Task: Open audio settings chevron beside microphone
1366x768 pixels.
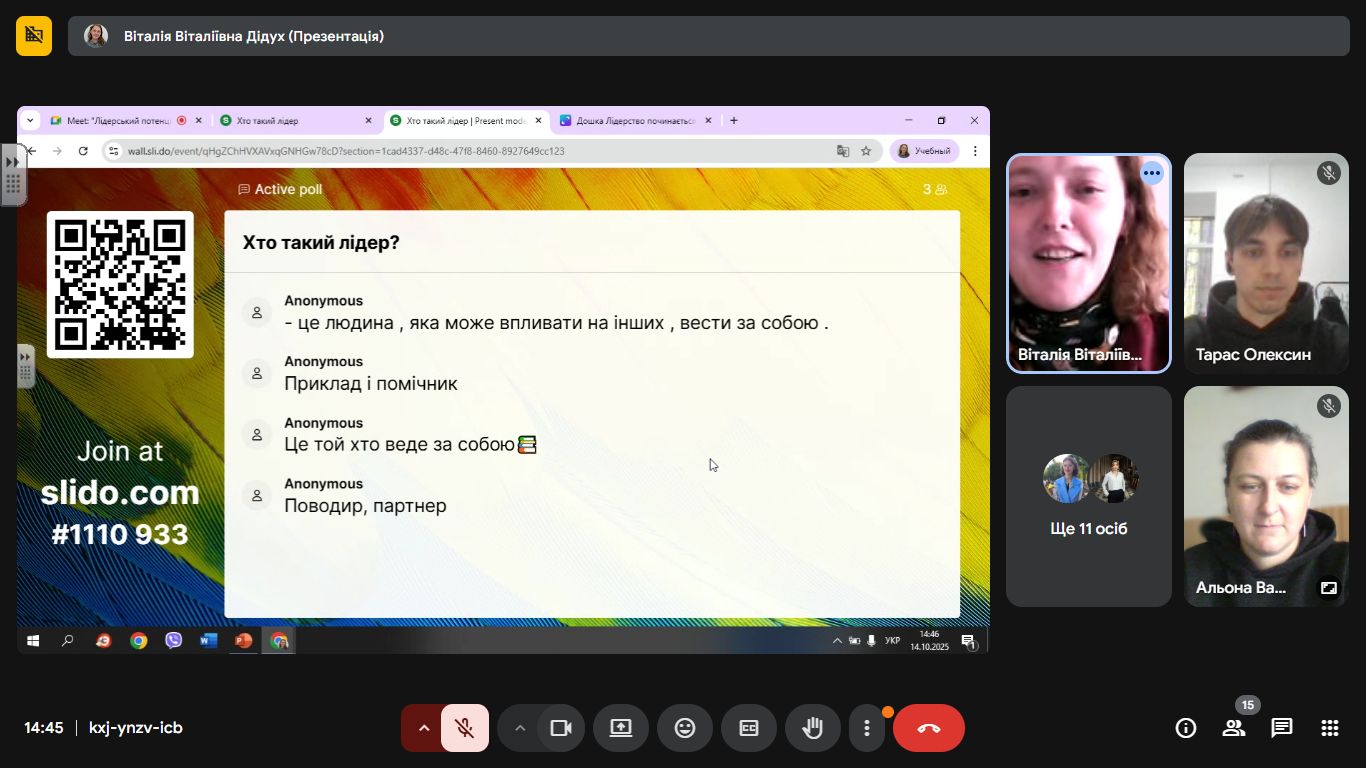Action: pos(423,728)
